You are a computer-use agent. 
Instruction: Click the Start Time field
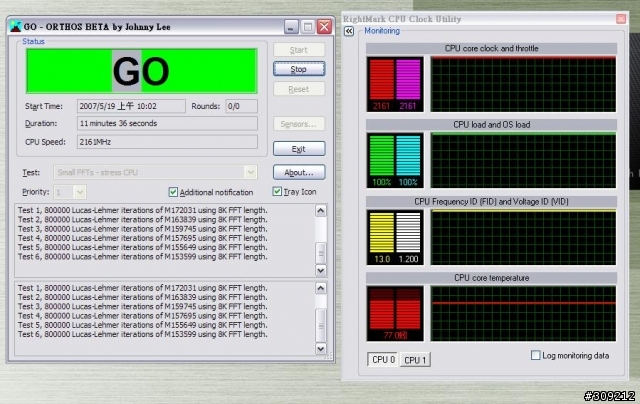131,106
